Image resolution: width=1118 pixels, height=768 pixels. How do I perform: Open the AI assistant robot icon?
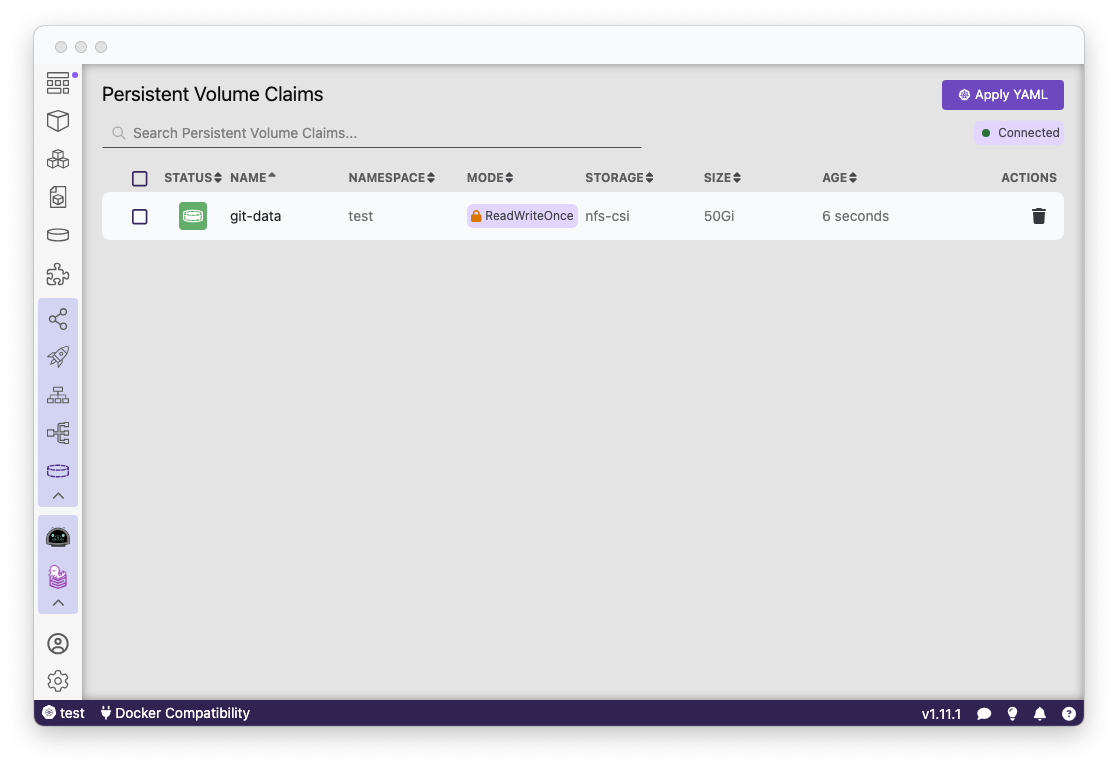tap(57, 536)
